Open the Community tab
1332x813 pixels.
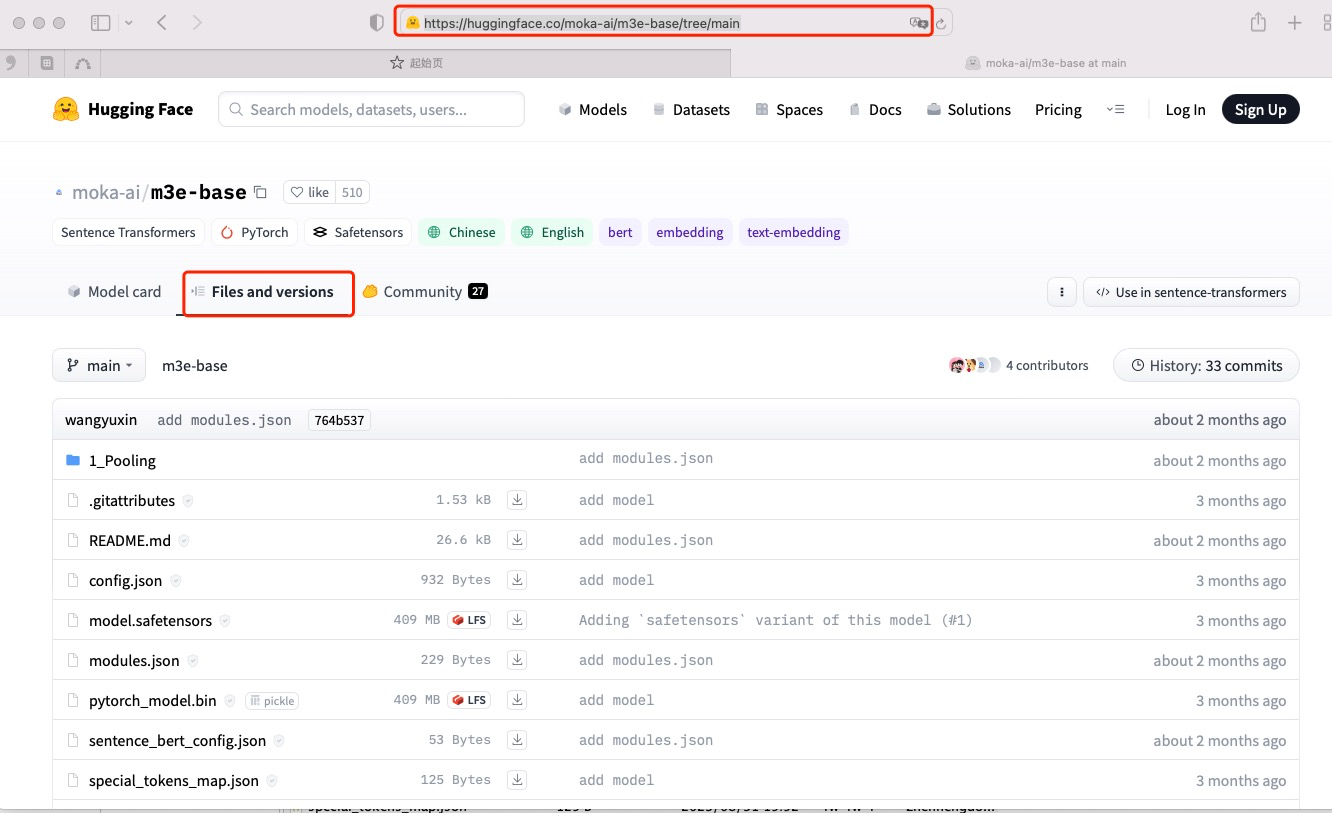click(424, 292)
